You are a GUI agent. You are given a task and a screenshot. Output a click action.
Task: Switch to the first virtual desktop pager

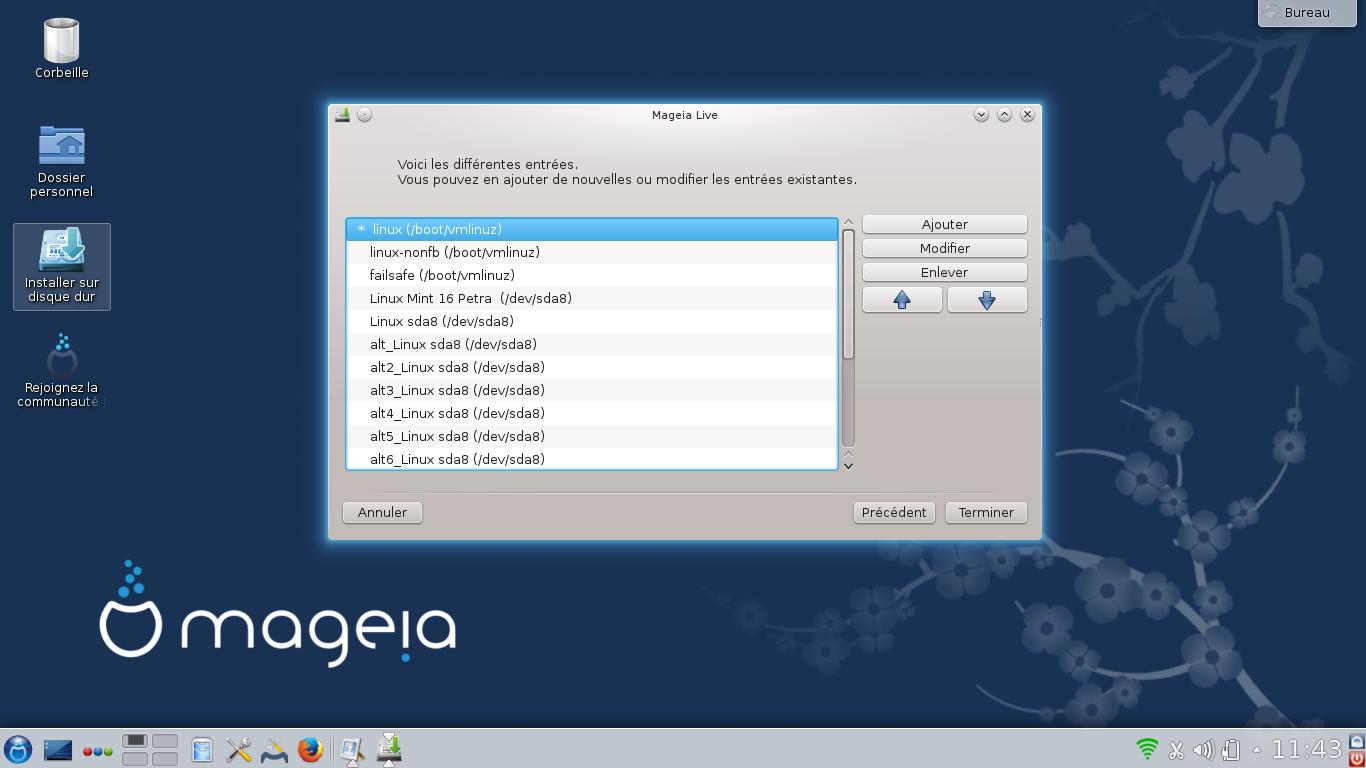point(135,741)
